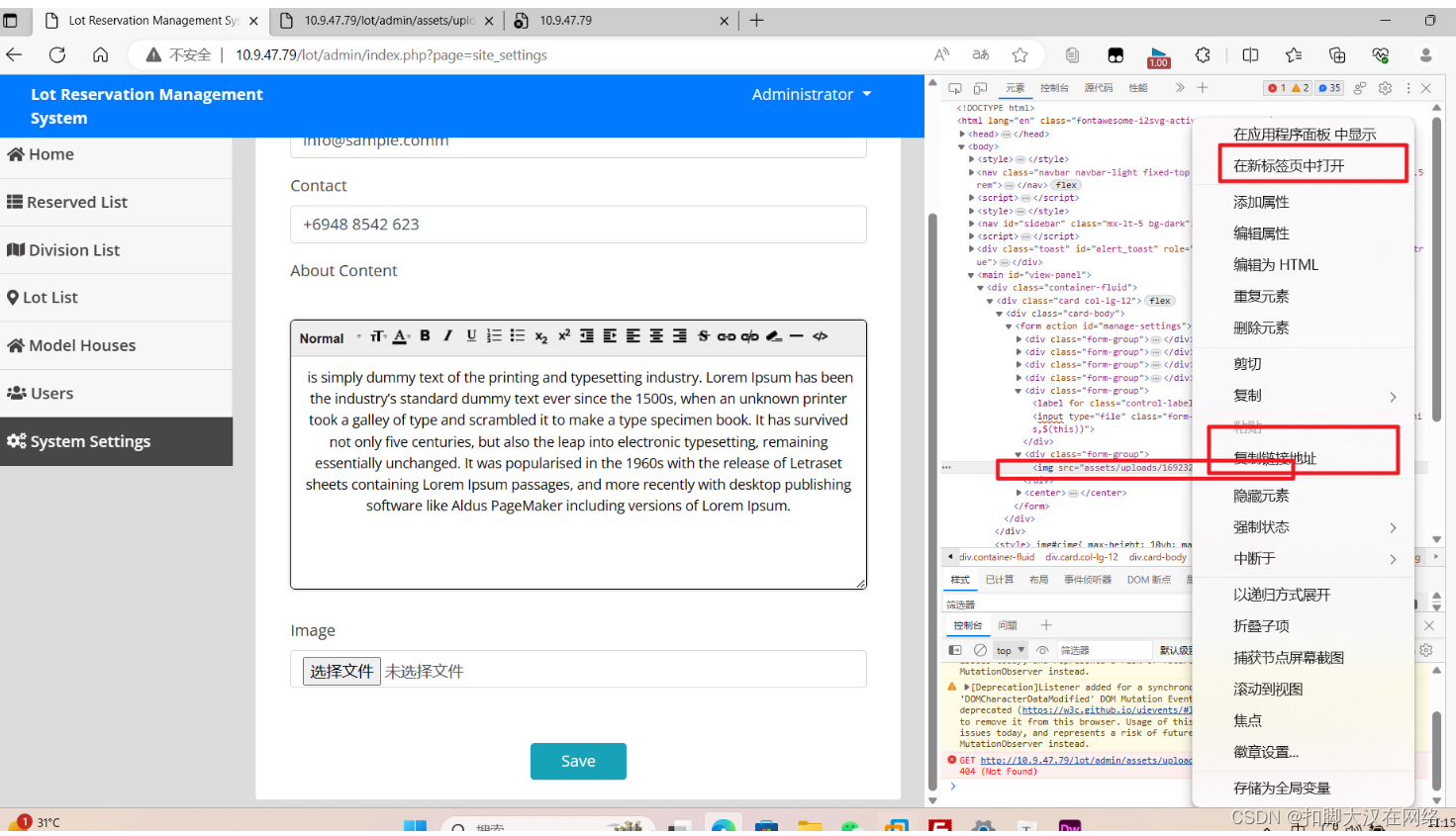Screen dimensions: 1456x836
Task: Click the browser address bar URL
Action: 391,55
